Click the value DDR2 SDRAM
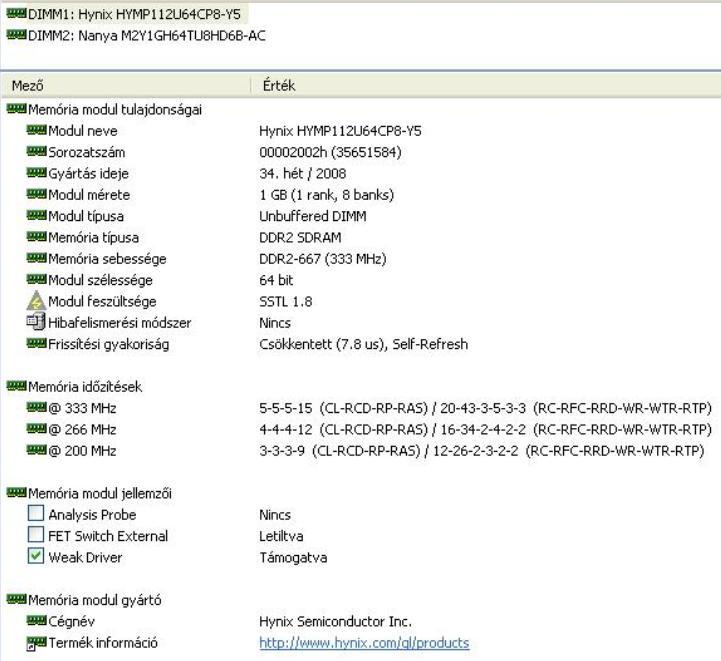Screen dimensions: 721x661 tap(300, 238)
